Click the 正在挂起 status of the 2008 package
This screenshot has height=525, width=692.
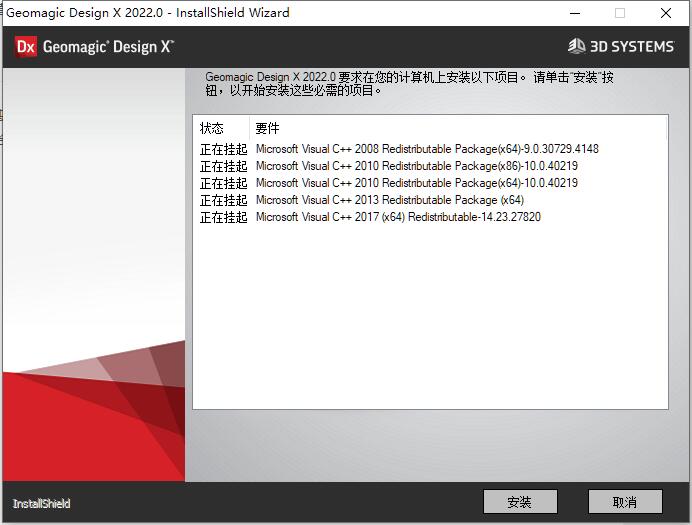[223, 150]
